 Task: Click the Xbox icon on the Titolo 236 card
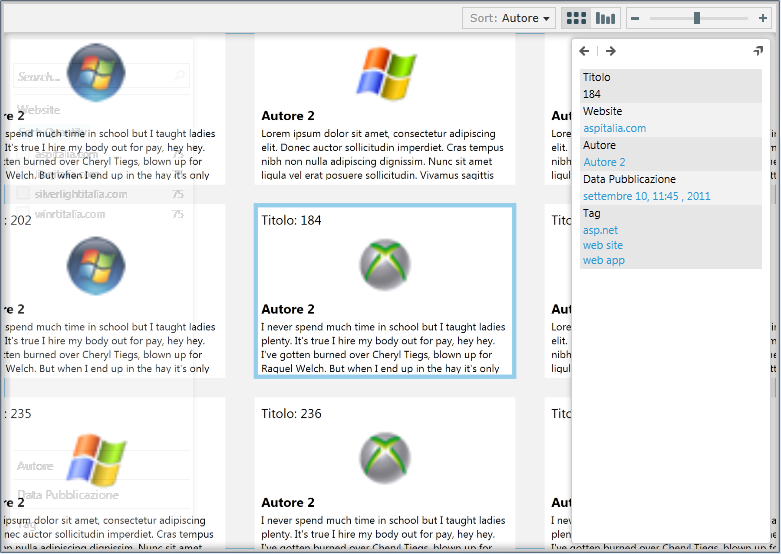(385, 458)
